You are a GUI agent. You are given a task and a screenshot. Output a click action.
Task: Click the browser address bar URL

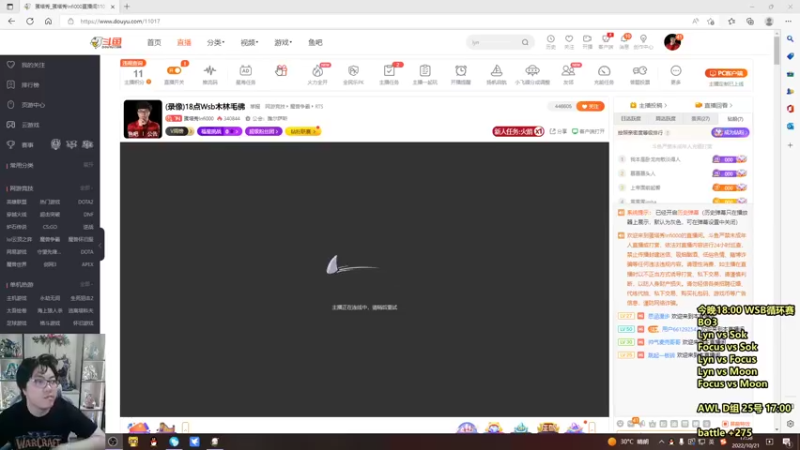click(120, 21)
